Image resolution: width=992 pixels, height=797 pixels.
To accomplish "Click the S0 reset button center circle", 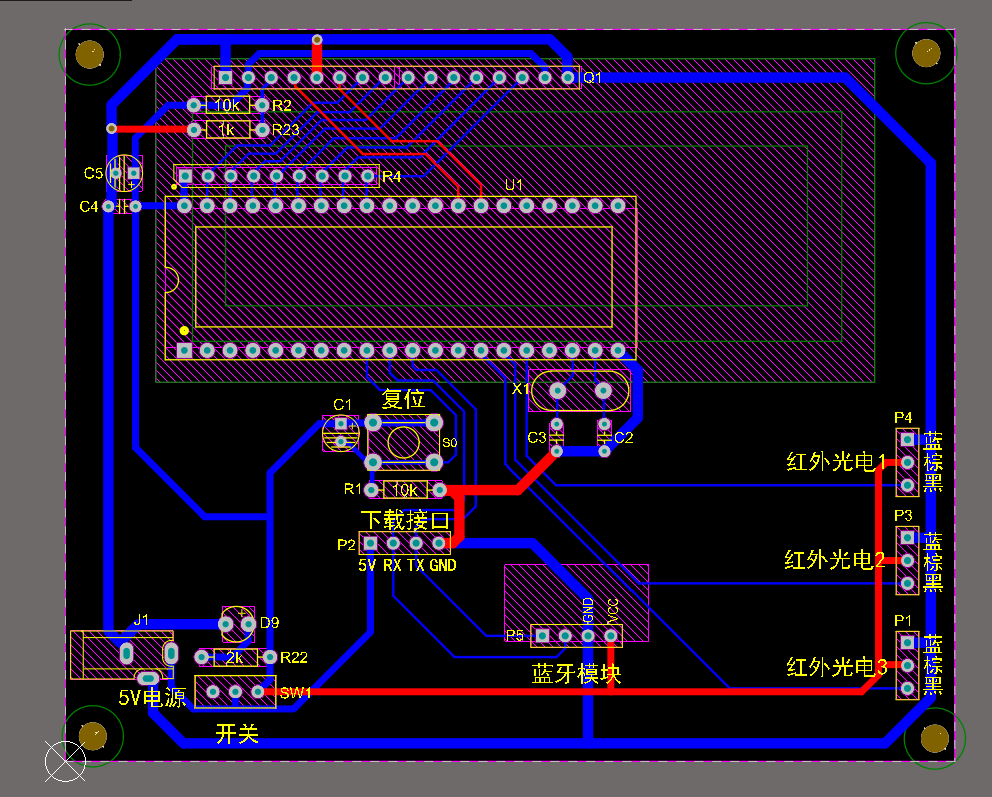I will (404, 442).
